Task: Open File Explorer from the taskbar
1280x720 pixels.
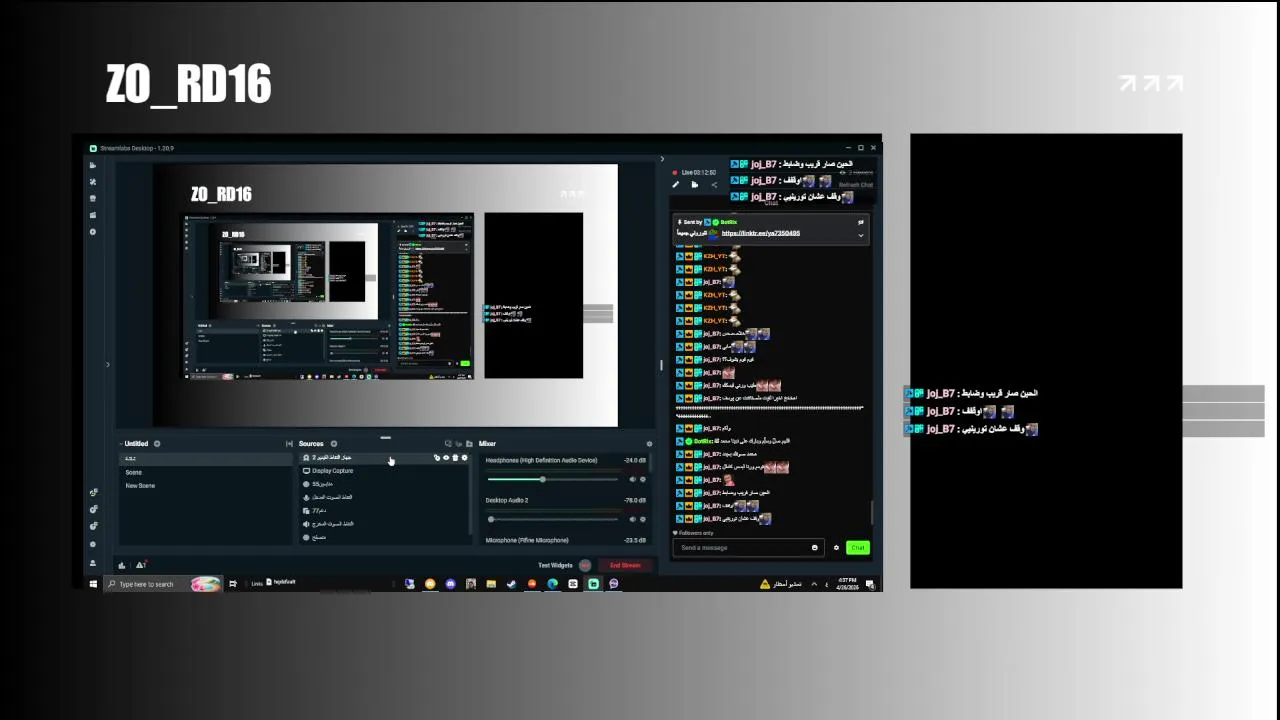Action: pos(491,584)
